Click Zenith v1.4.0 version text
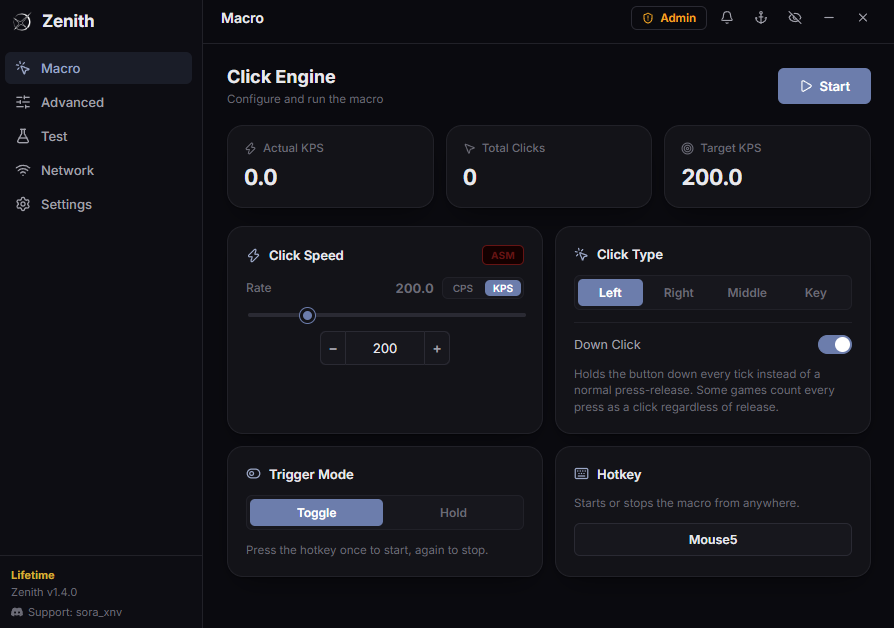This screenshot has width=894, height=628. (44, 592)
